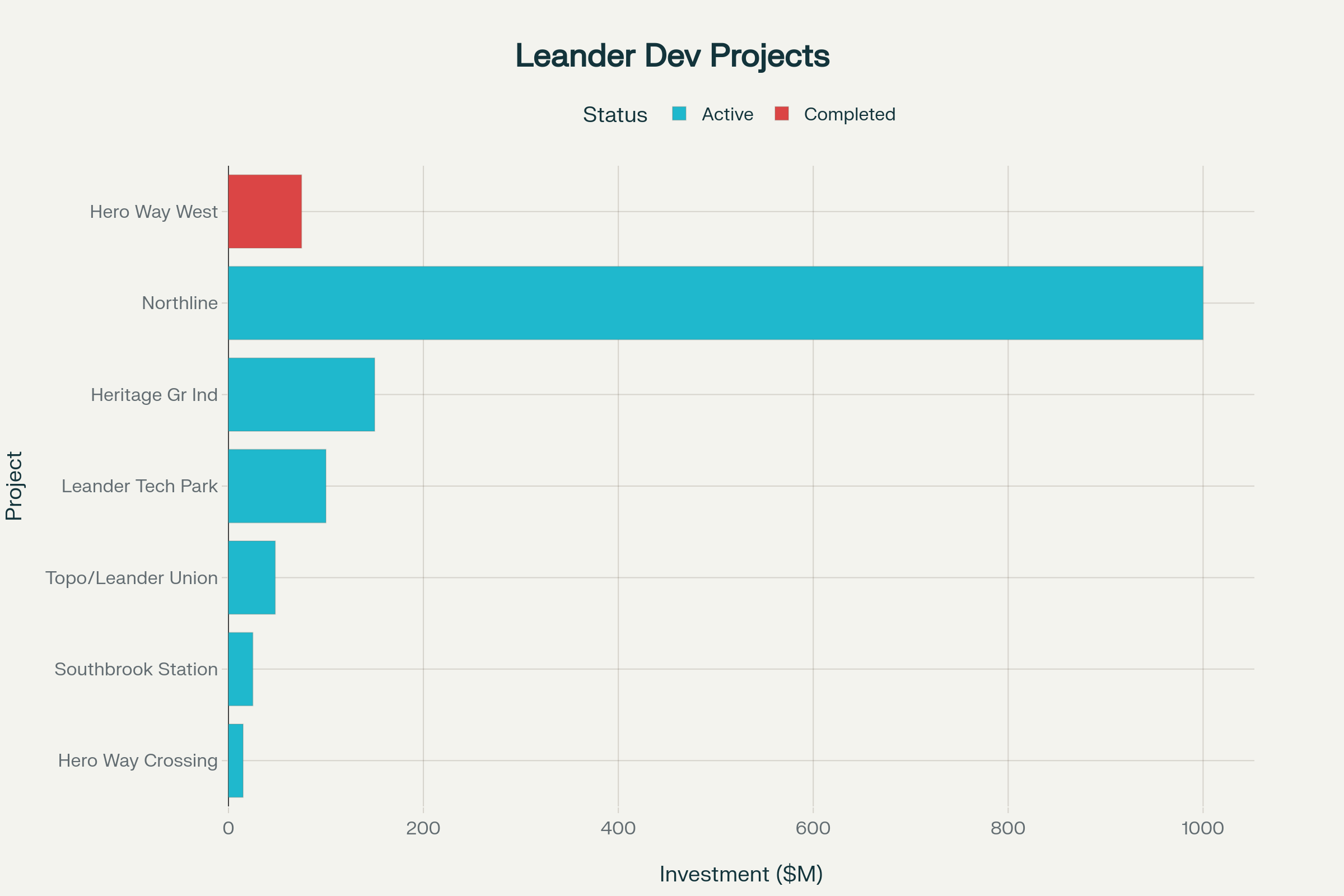The height and width of the screenshot is (896, 1344).
Task: Click the Investment ($M) axis title
Action: point(740,874)
